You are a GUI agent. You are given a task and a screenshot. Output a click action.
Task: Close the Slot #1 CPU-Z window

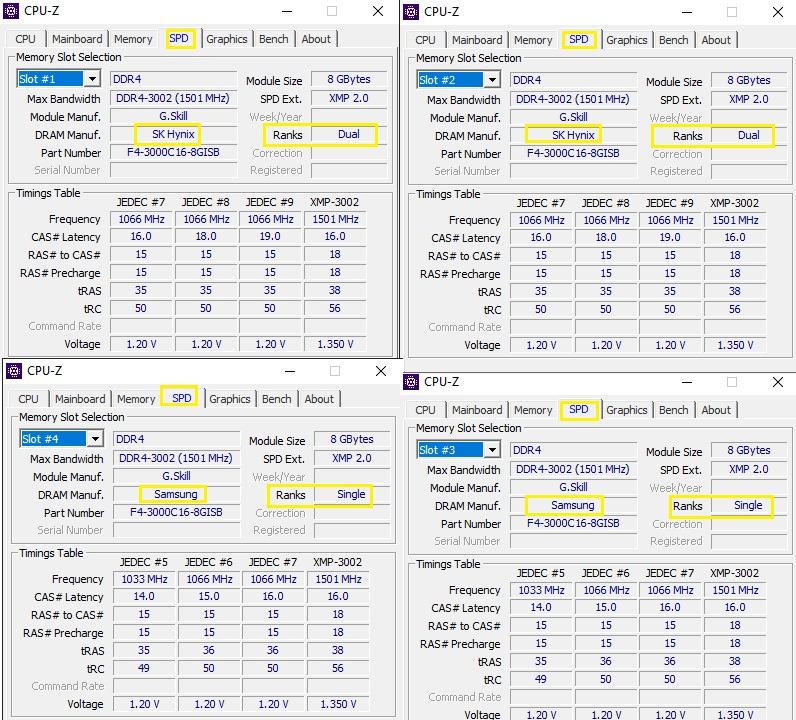[x=378, y=11]
